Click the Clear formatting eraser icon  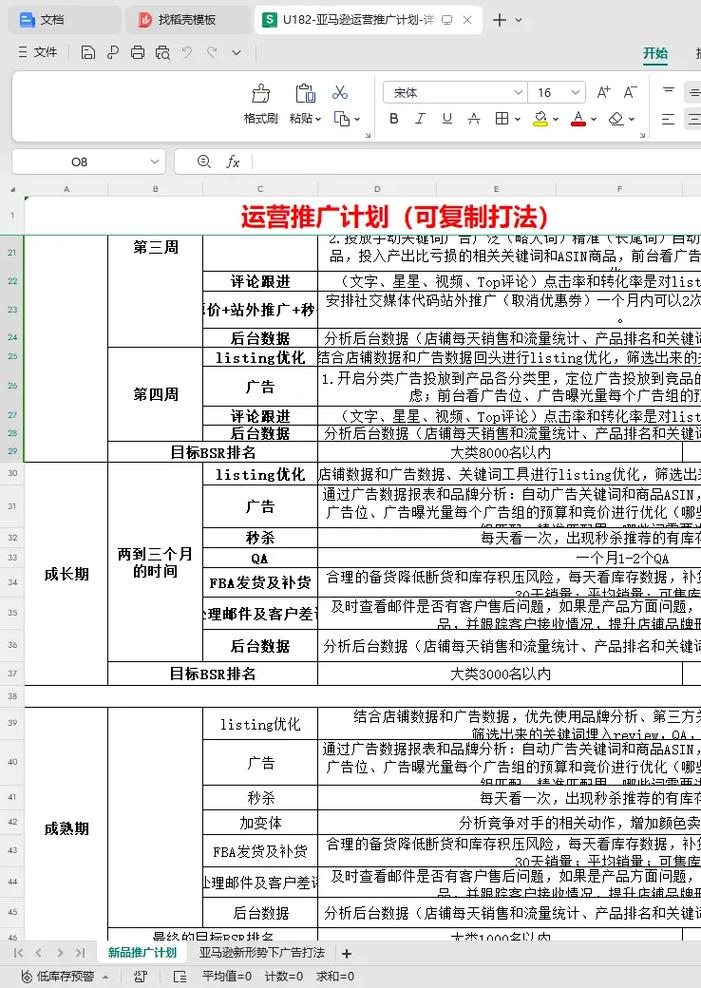coord(617,118)
